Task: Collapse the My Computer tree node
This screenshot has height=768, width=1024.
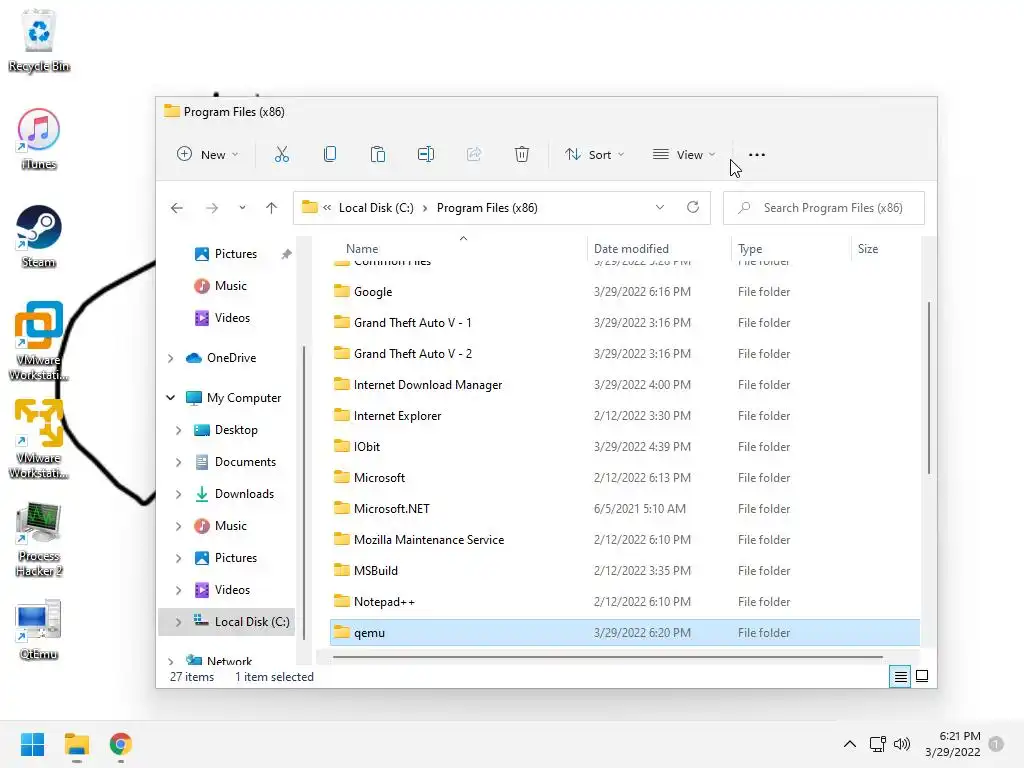Action: tap(170, 398)
